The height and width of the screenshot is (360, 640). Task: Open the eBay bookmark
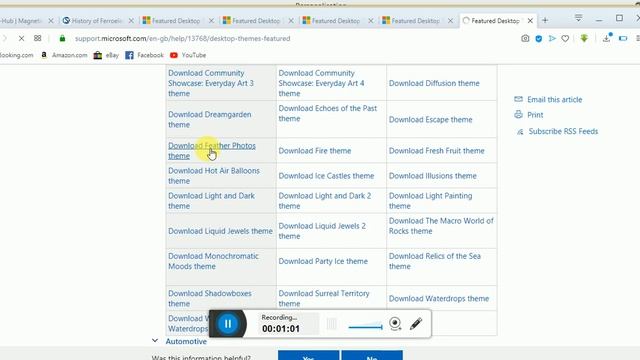[x=106, y=55]
